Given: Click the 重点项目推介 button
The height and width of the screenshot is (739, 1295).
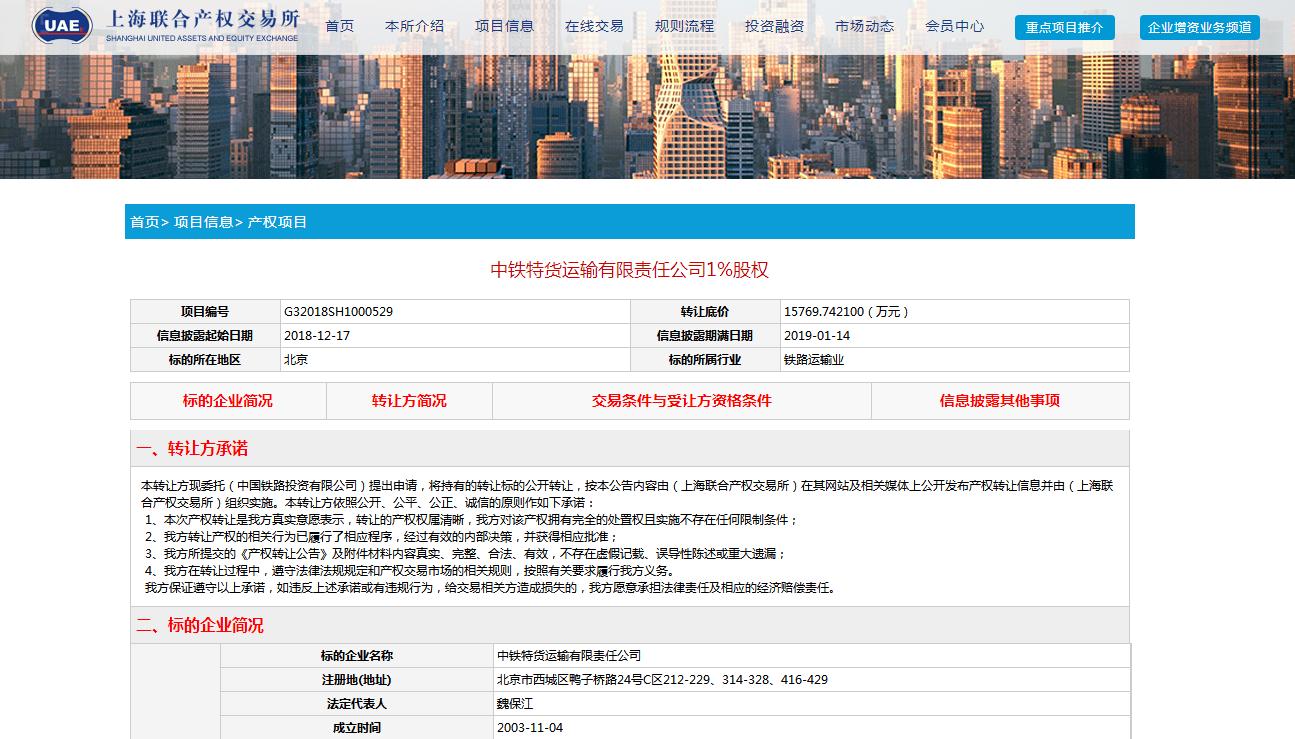Looking at the screenshot, I should 1065,28.
